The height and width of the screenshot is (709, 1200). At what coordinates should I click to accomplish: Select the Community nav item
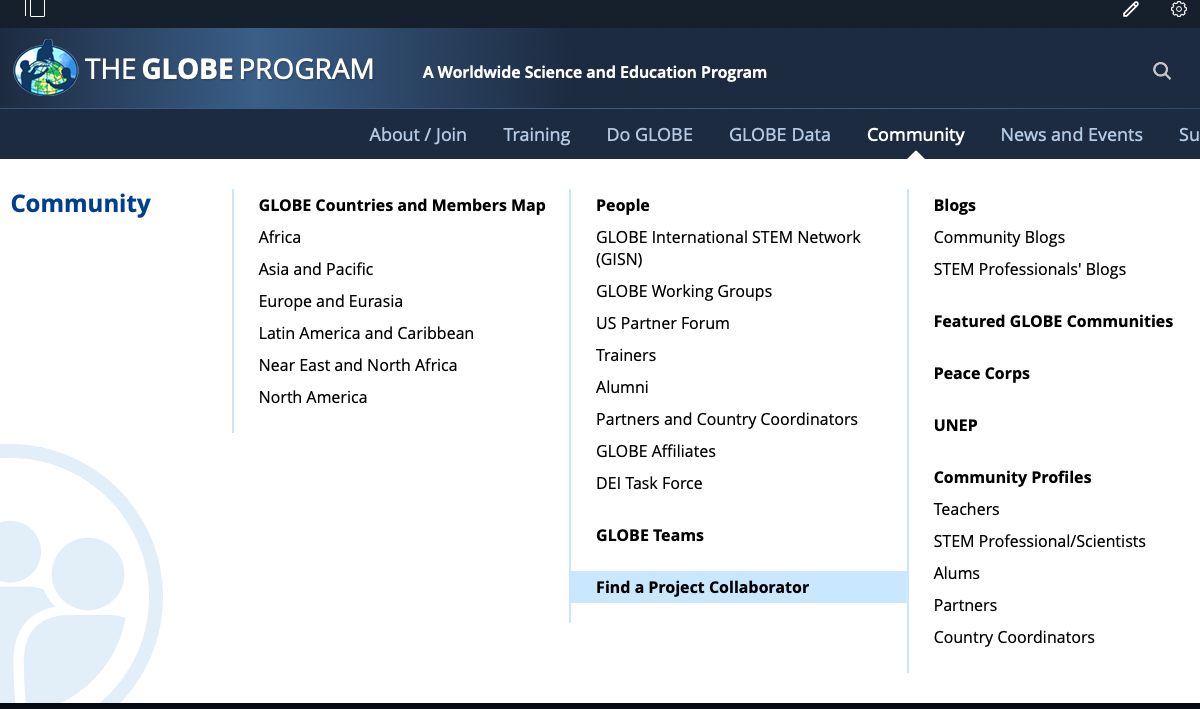[915, 135]
